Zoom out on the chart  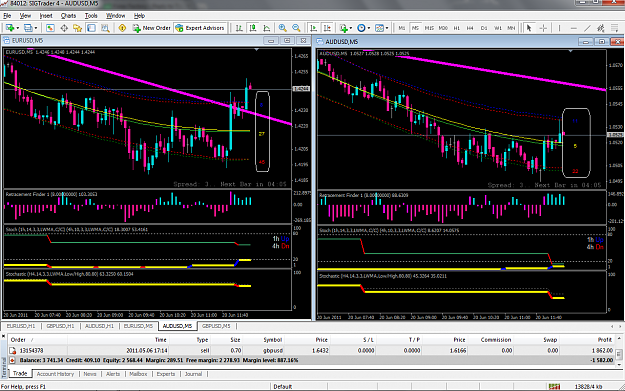296,28
